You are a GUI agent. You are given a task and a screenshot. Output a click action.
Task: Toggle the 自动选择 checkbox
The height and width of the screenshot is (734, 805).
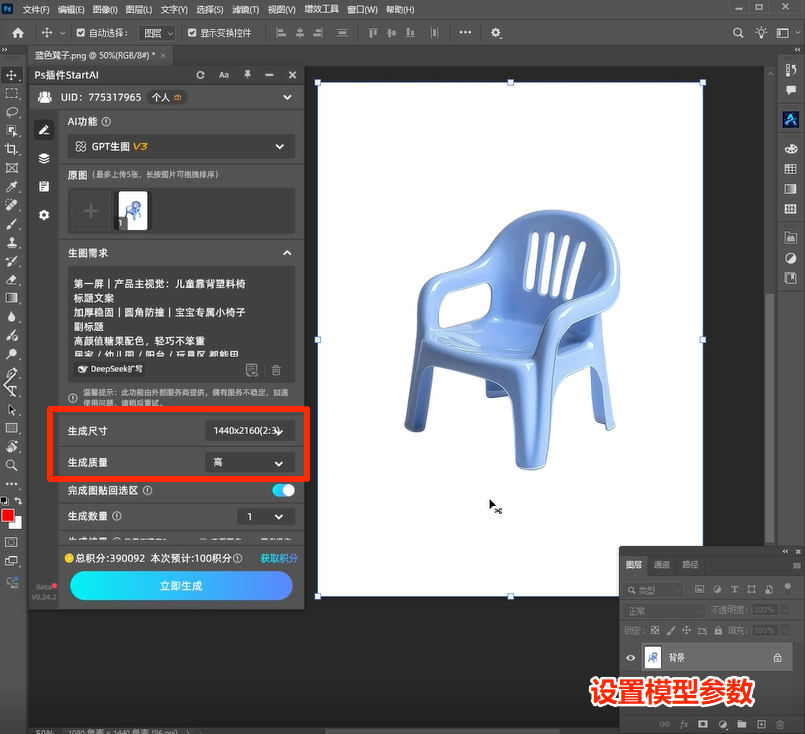(81, 33)
